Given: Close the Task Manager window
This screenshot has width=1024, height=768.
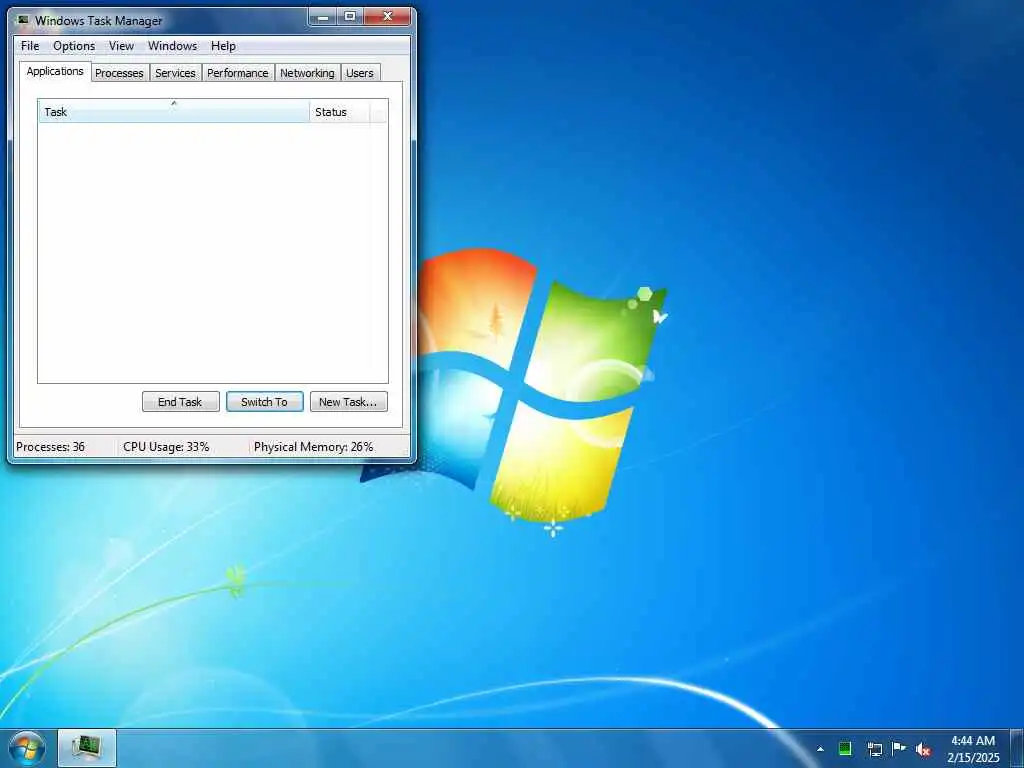Looking at the screenshot, I should click(387, 17).
